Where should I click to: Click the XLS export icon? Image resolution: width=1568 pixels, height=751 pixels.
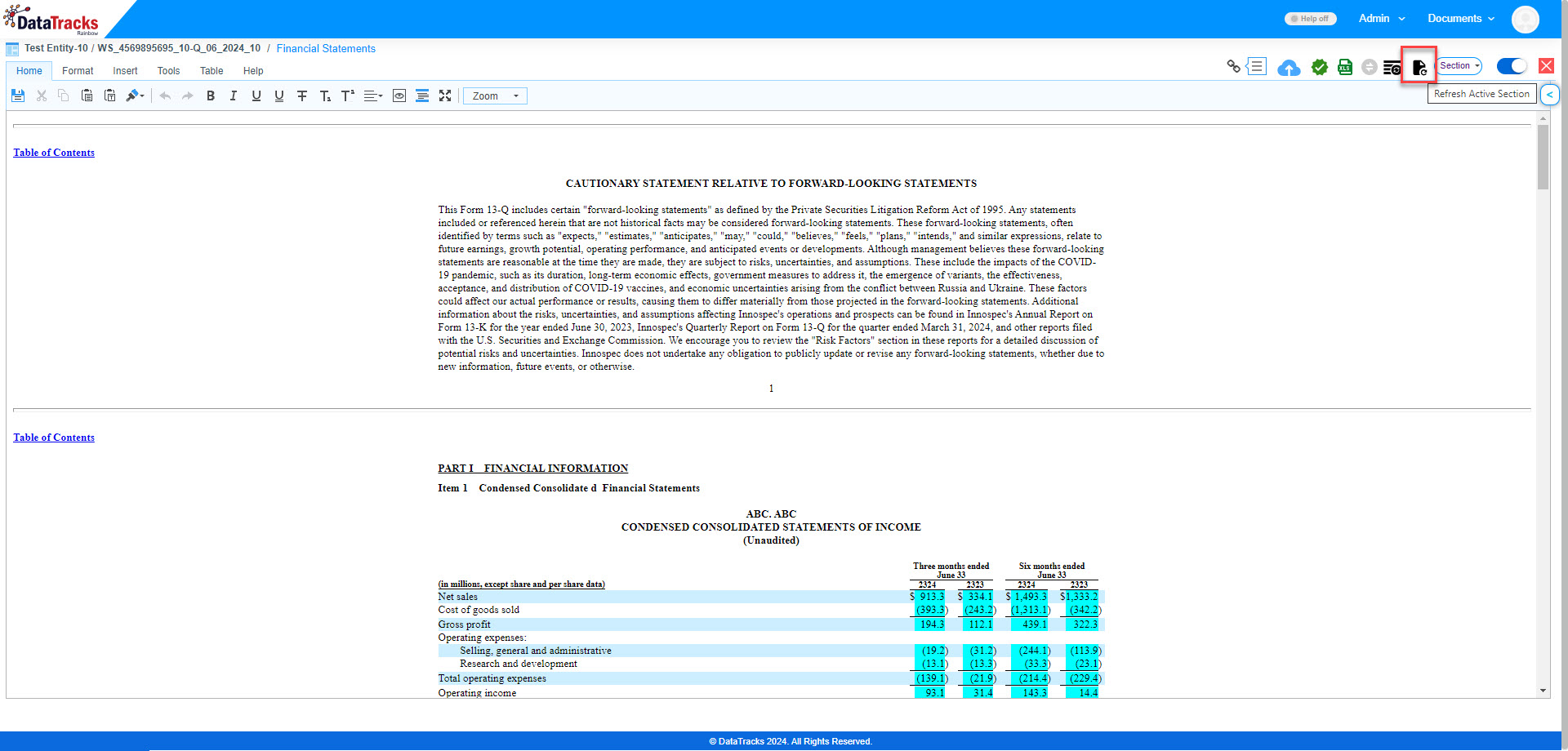click(1345, 67)
